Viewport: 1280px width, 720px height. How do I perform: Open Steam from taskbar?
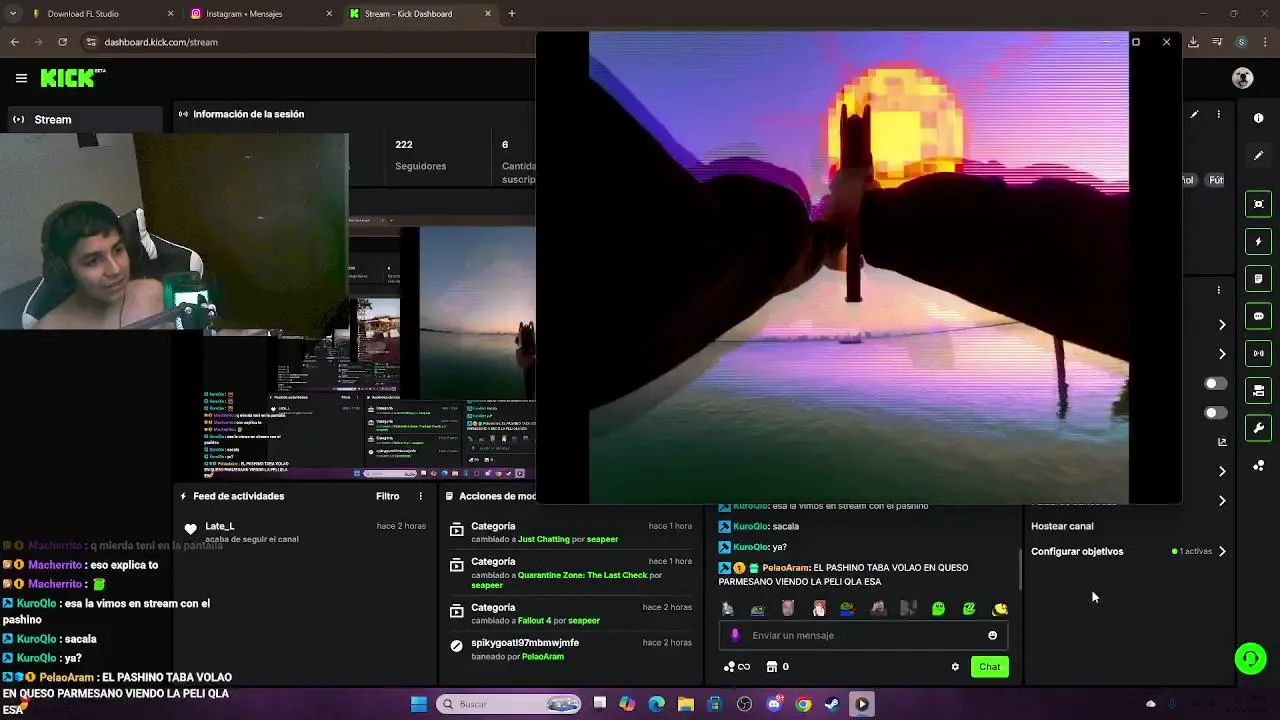coord(832,704)
